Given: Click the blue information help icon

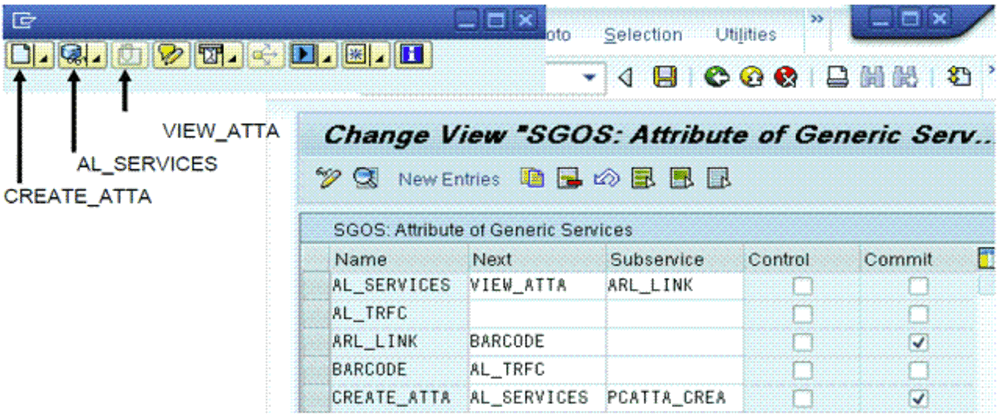Looking at the screenshot, I should tap(414, 55).
